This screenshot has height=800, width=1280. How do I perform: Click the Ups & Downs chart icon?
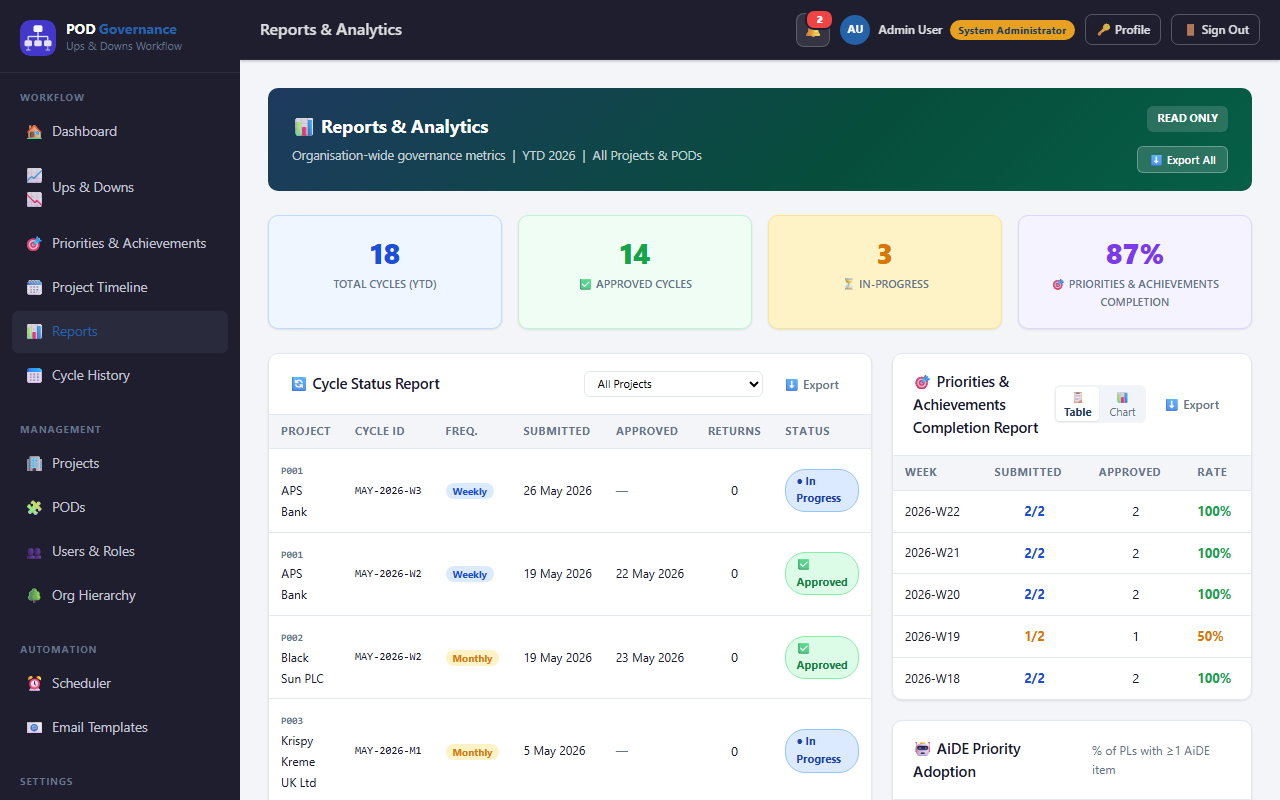point(34,187)
